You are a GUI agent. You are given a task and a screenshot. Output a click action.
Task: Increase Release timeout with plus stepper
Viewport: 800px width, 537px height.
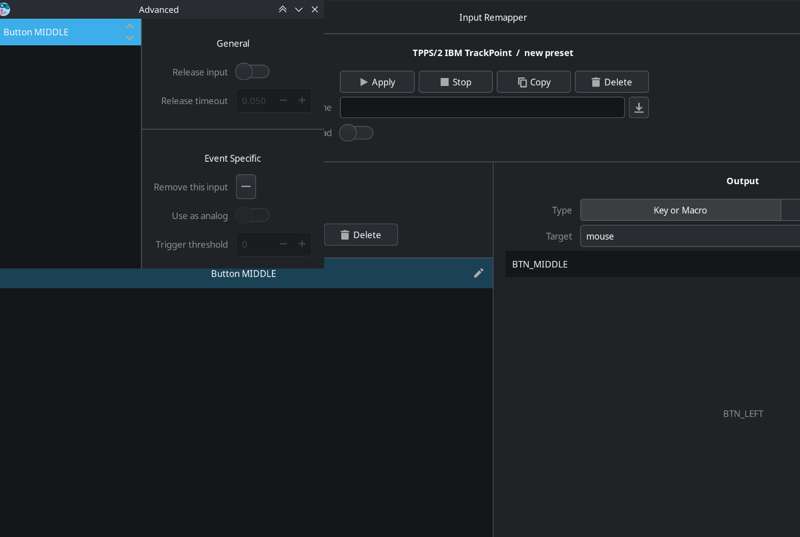pyautogui.click(x=302, y=100)
